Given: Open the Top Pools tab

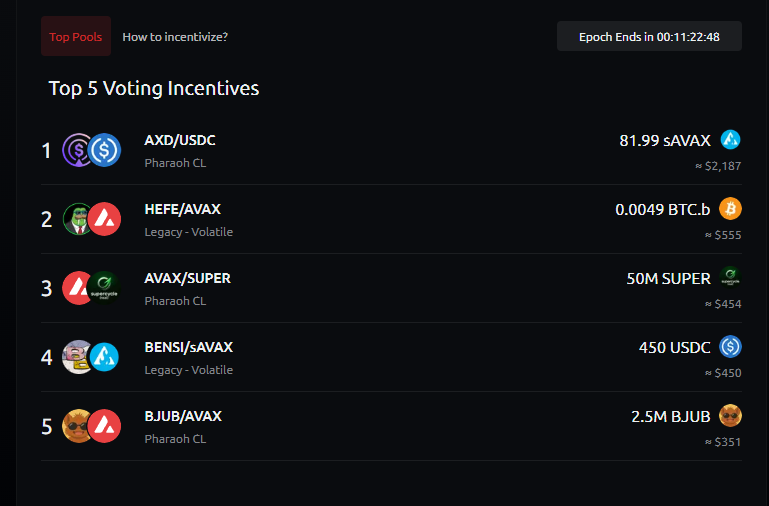Looking at the screenshot, I should click(x=76, y=36).
